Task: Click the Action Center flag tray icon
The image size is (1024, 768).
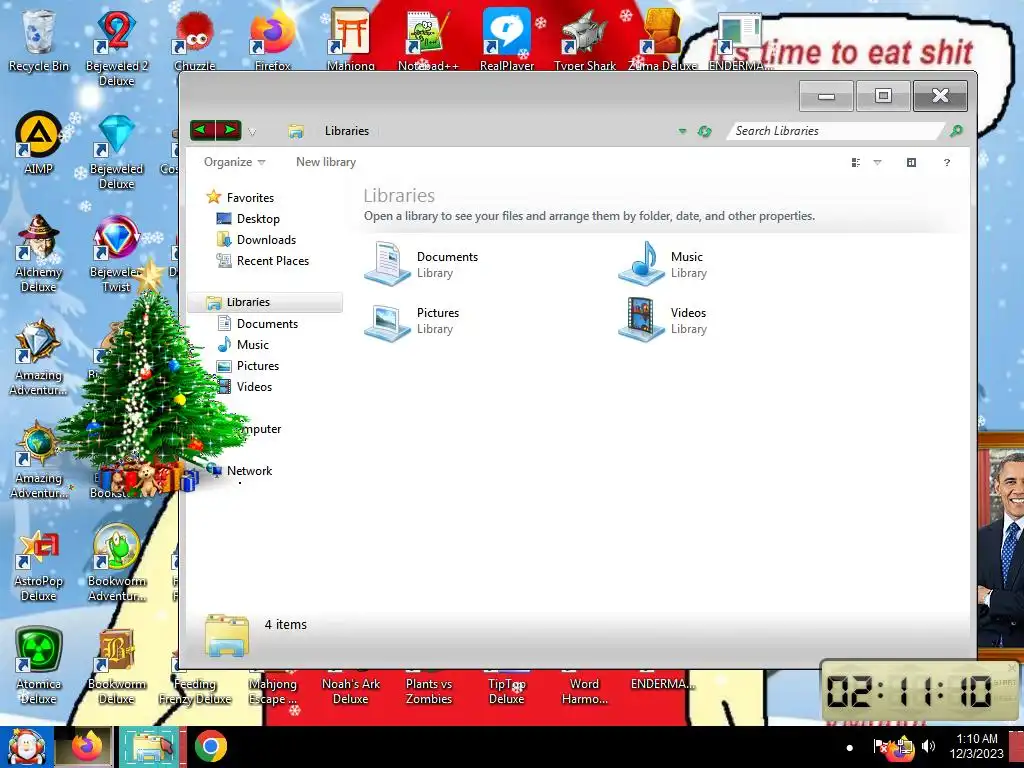Action: click(880, 746)
